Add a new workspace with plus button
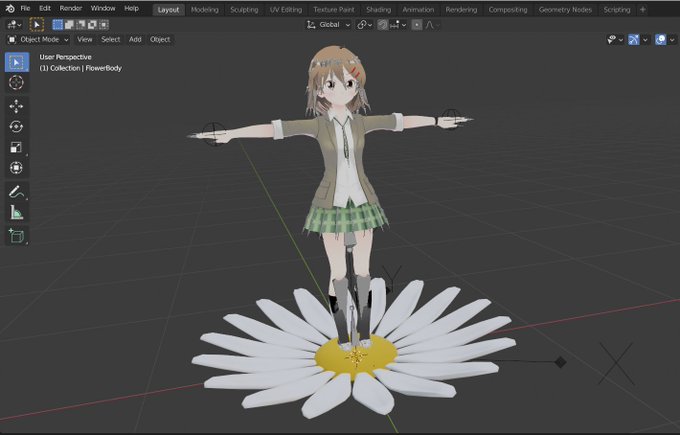 coord(643,10)
